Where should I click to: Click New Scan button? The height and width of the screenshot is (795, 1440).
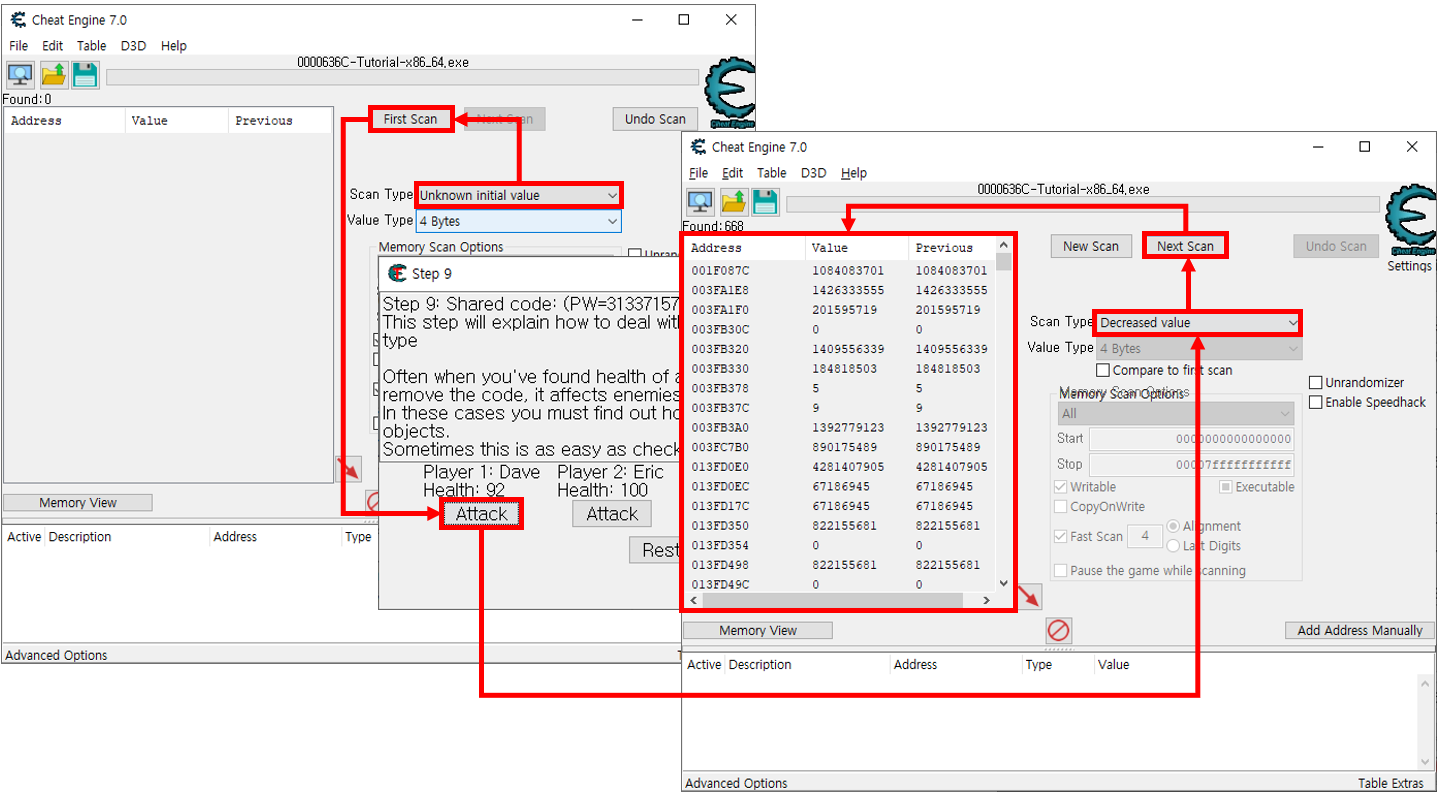1091,246
